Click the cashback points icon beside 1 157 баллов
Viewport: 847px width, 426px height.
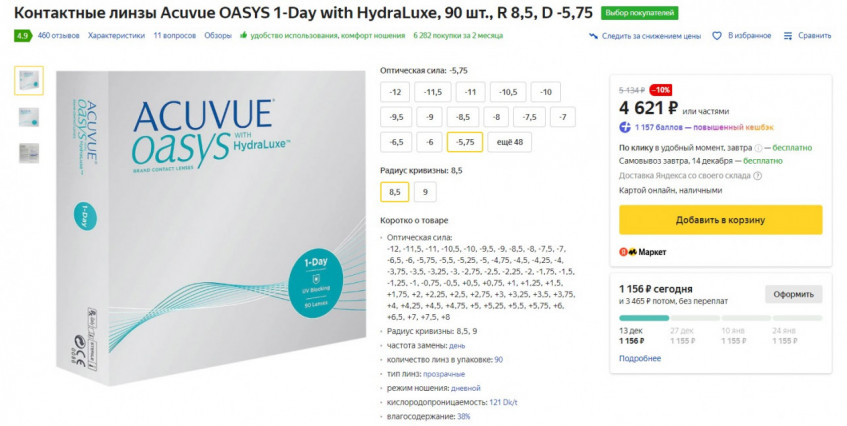pos(625,127)
